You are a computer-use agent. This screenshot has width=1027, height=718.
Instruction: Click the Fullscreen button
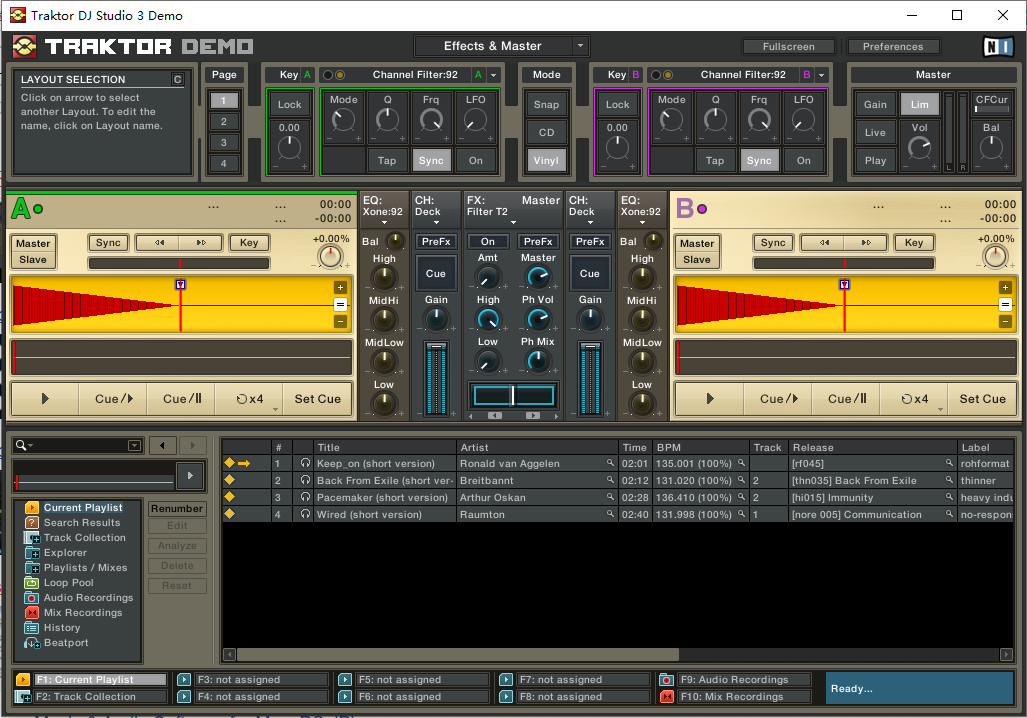coord(788,47)
